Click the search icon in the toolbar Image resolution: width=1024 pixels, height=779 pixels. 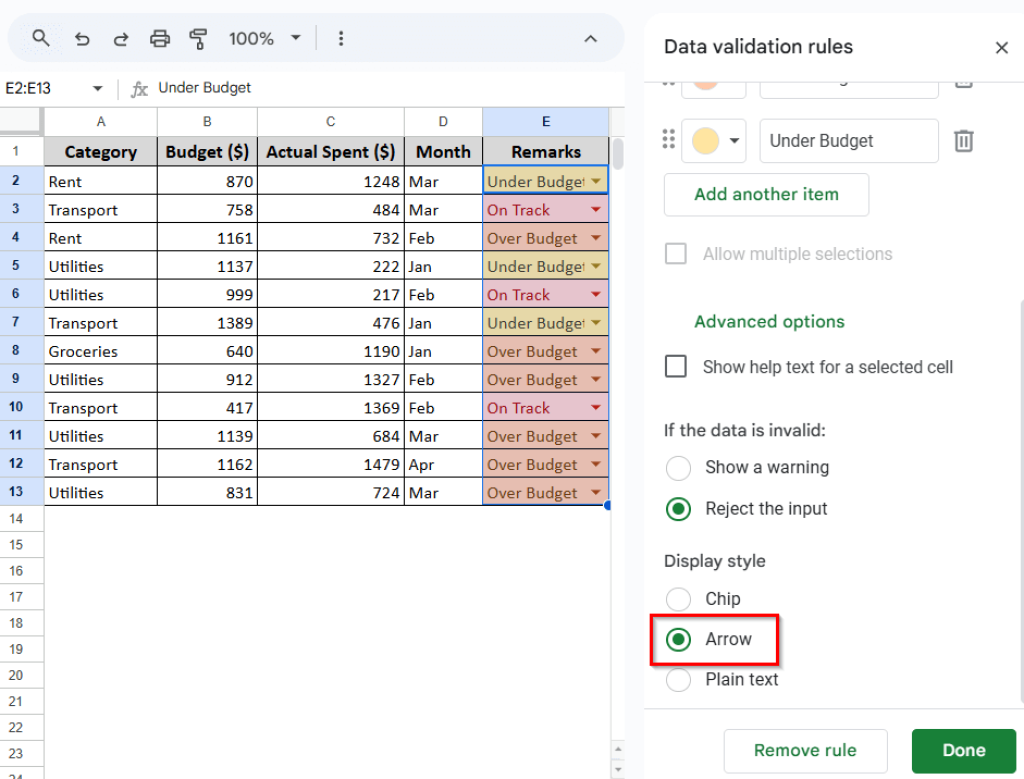click(x=40, y=38)
